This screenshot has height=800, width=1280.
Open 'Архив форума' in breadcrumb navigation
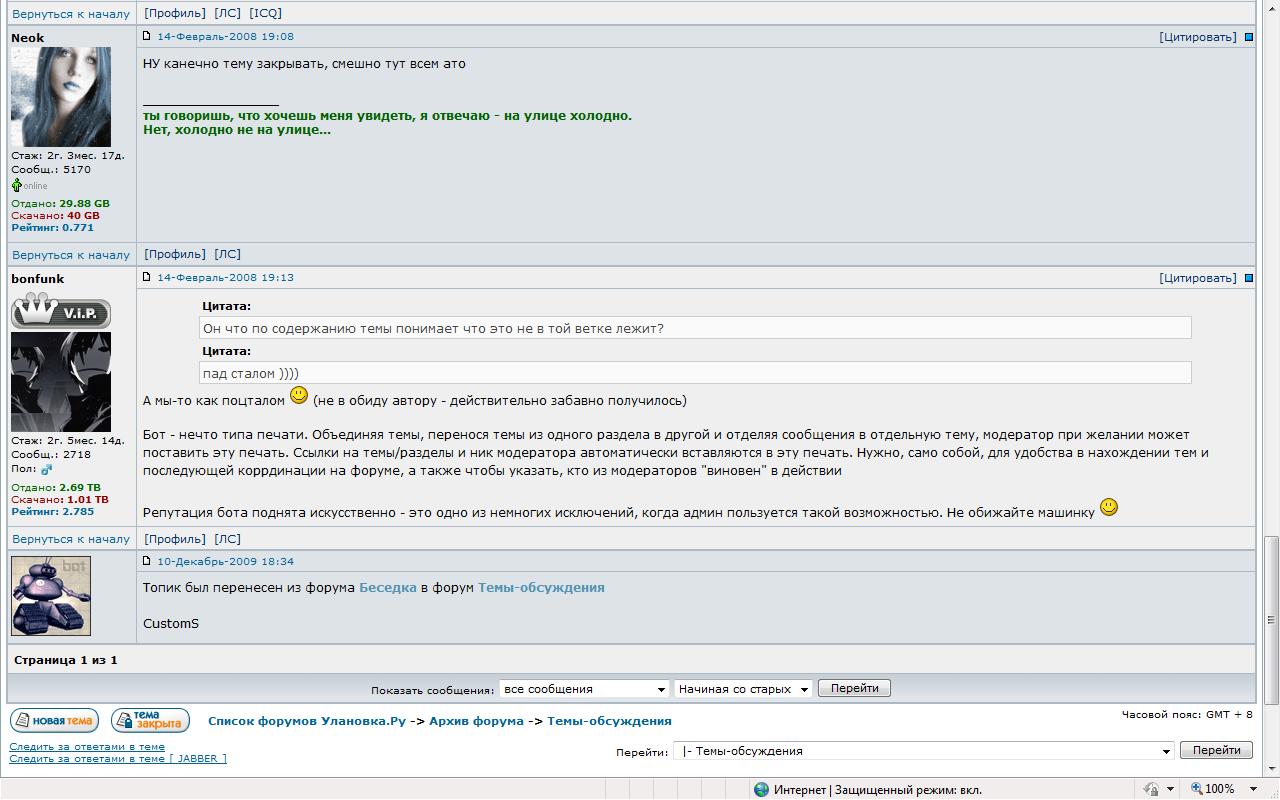tap(476, 721)
